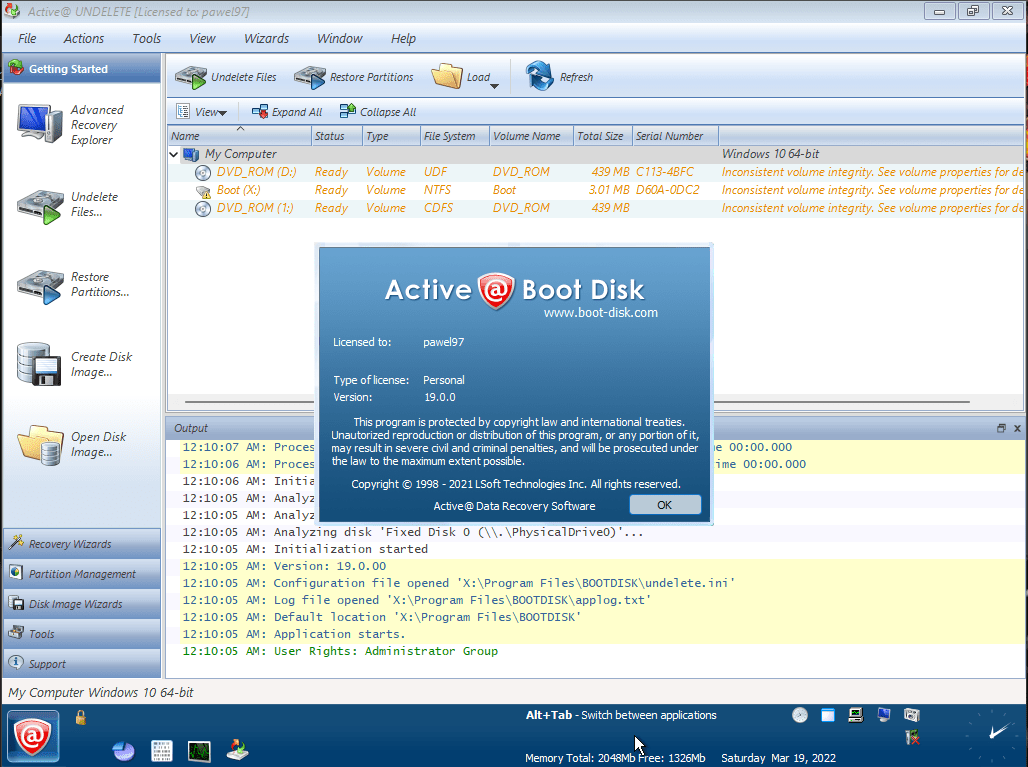Sort by File System column
Screen dimensions: 1028x767
pos(454,136)
